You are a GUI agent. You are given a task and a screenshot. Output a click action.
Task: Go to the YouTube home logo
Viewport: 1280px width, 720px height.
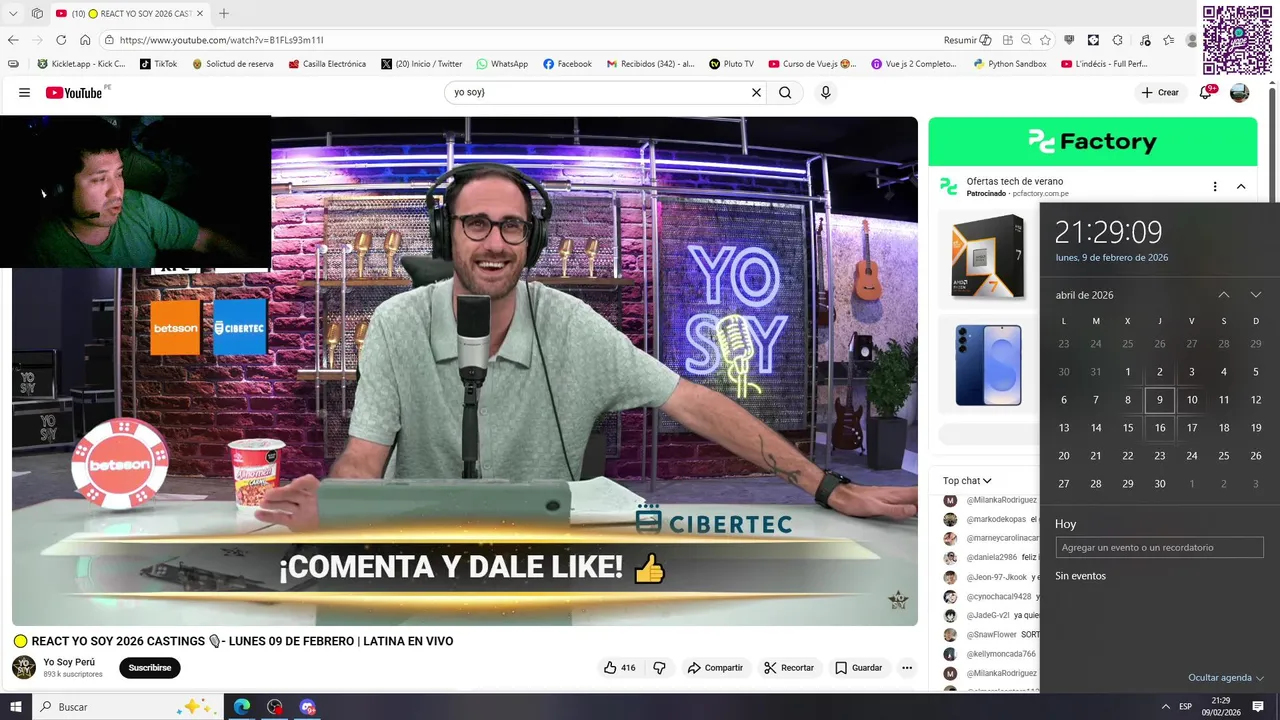[x=76, y=92]
